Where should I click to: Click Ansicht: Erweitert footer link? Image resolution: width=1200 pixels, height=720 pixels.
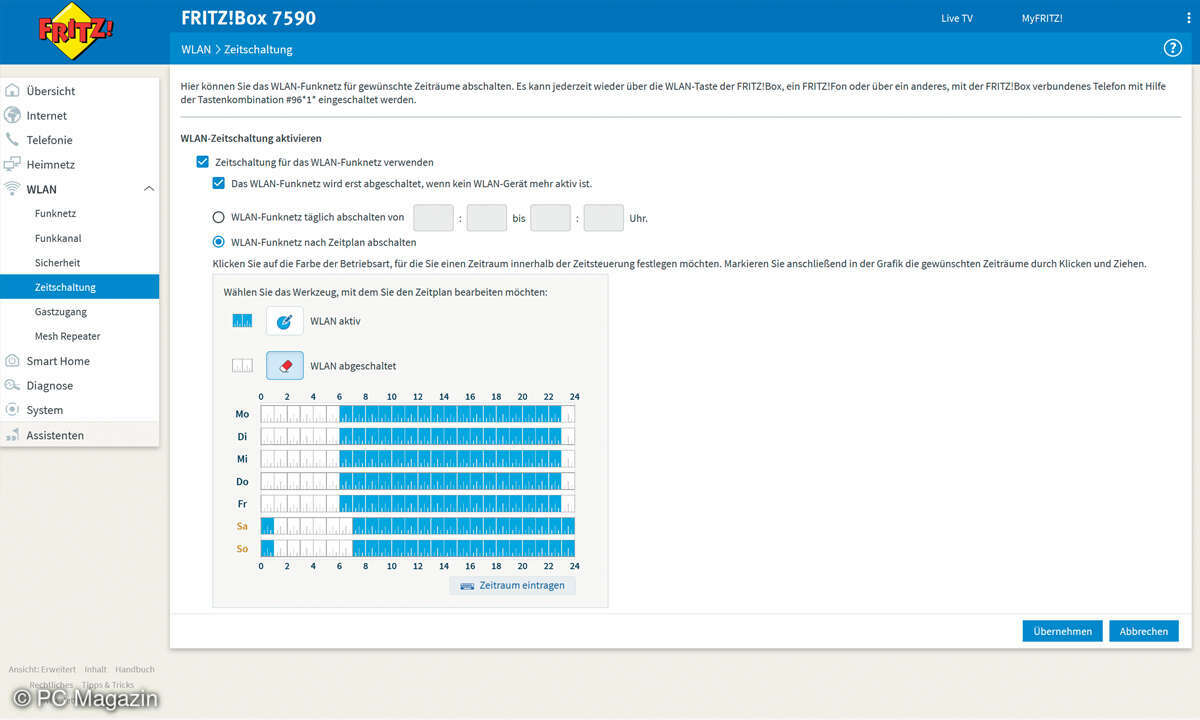[42, 669]
